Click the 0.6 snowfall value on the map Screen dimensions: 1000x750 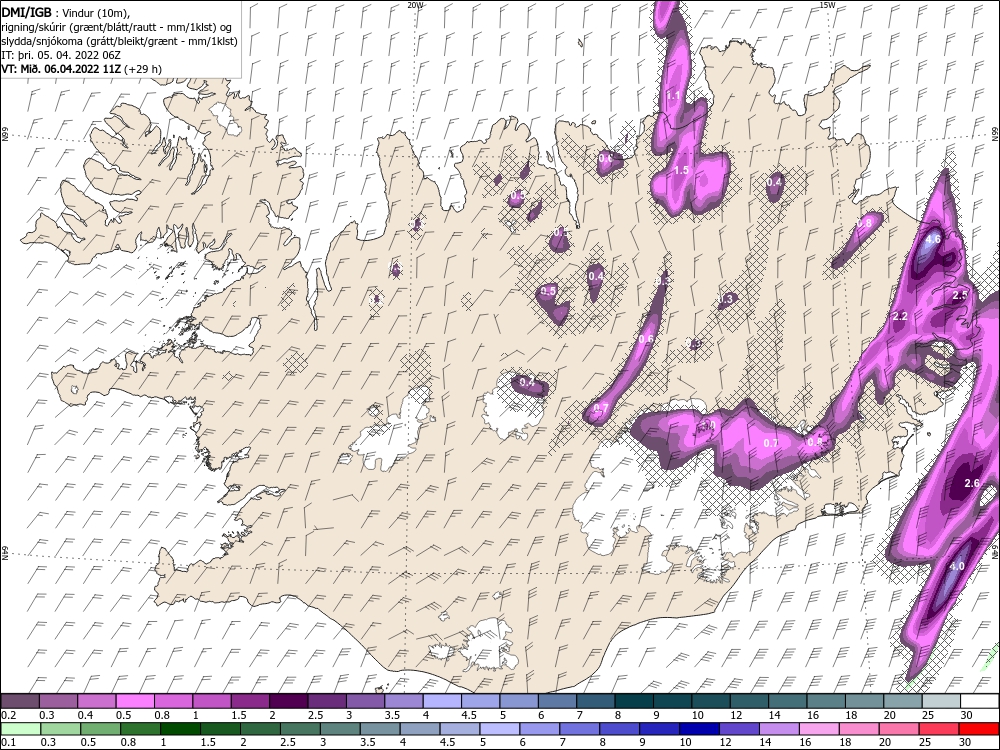(646, 339)
